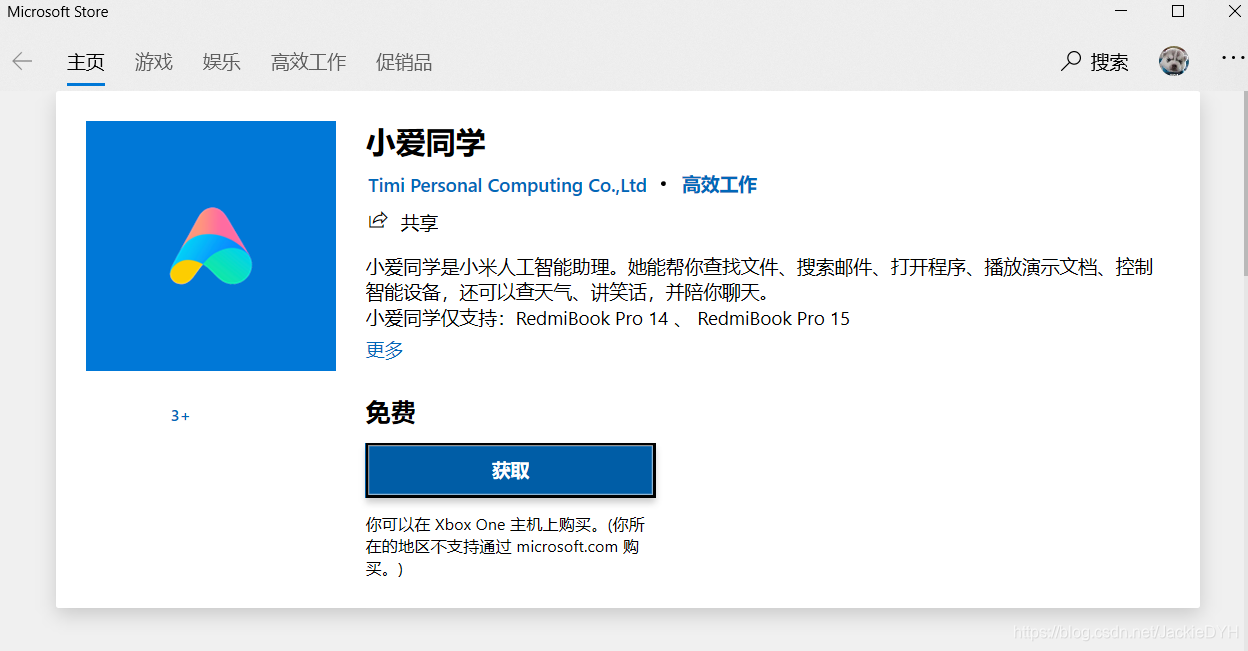Screen dimensions: 1248x651
Task: Open the 主页 tab
Action: (x=86, y=62)
